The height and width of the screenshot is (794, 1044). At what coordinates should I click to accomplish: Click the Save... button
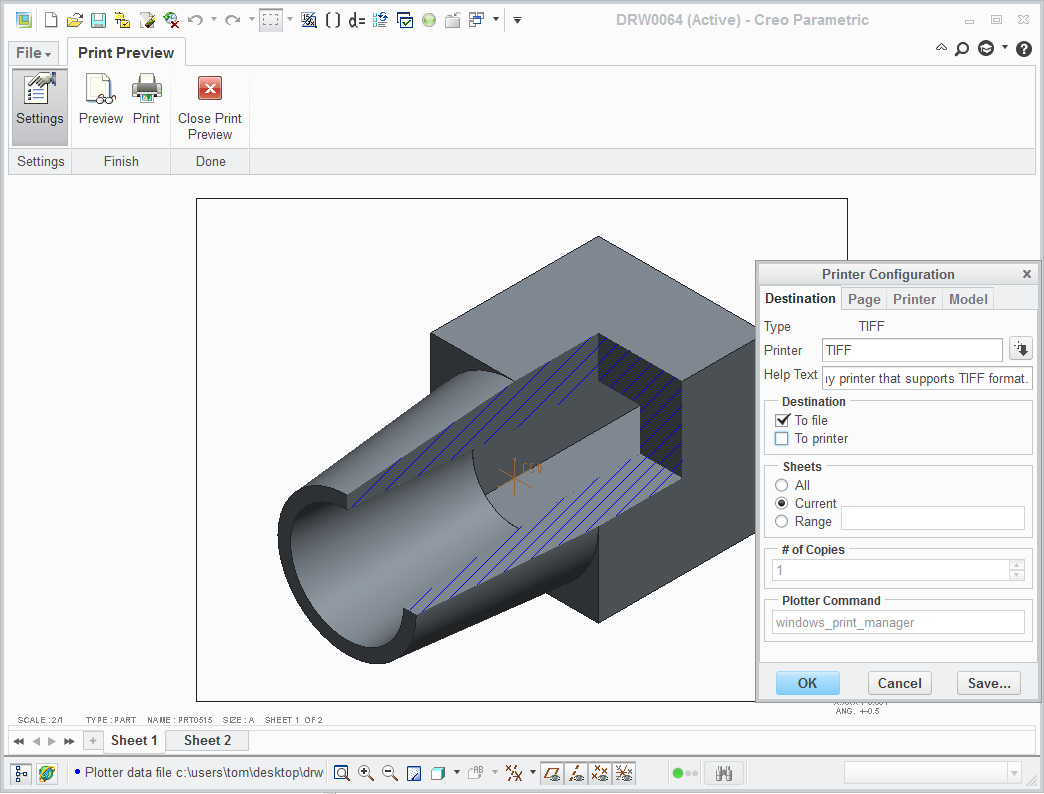pyautogui.click(x=989, y=683)
